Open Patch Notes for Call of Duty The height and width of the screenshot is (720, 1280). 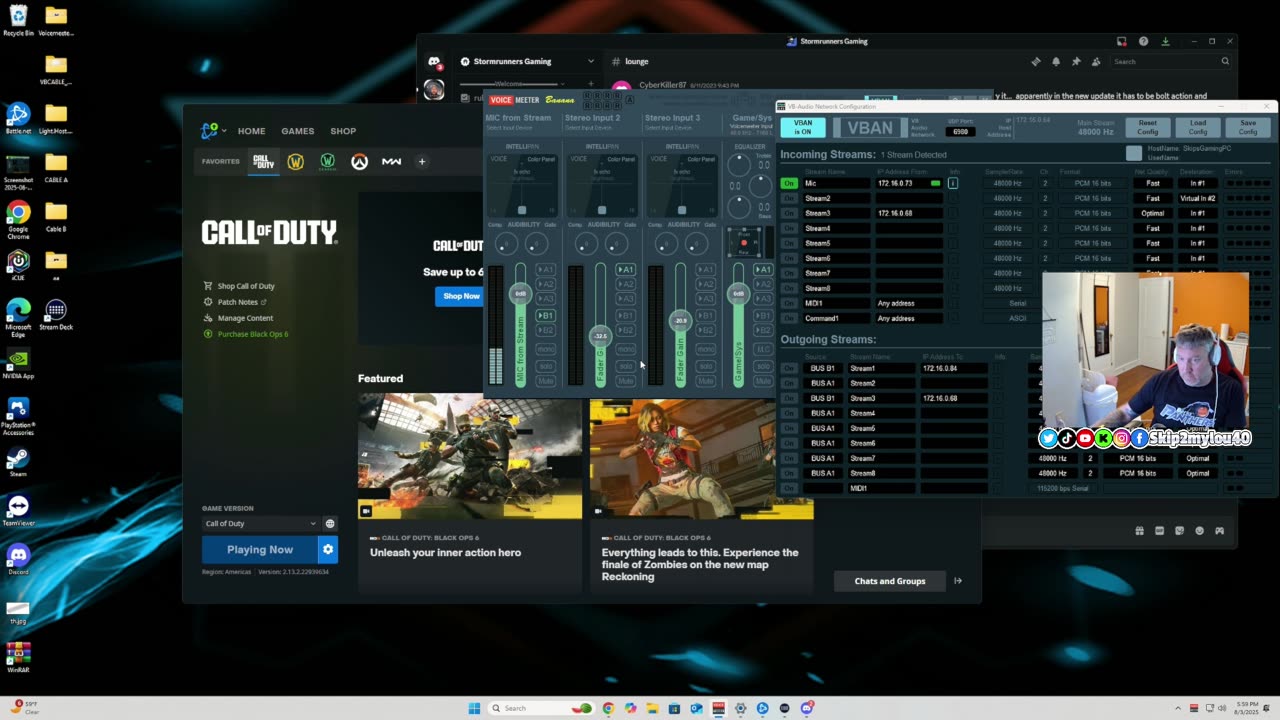pos(238,302)
